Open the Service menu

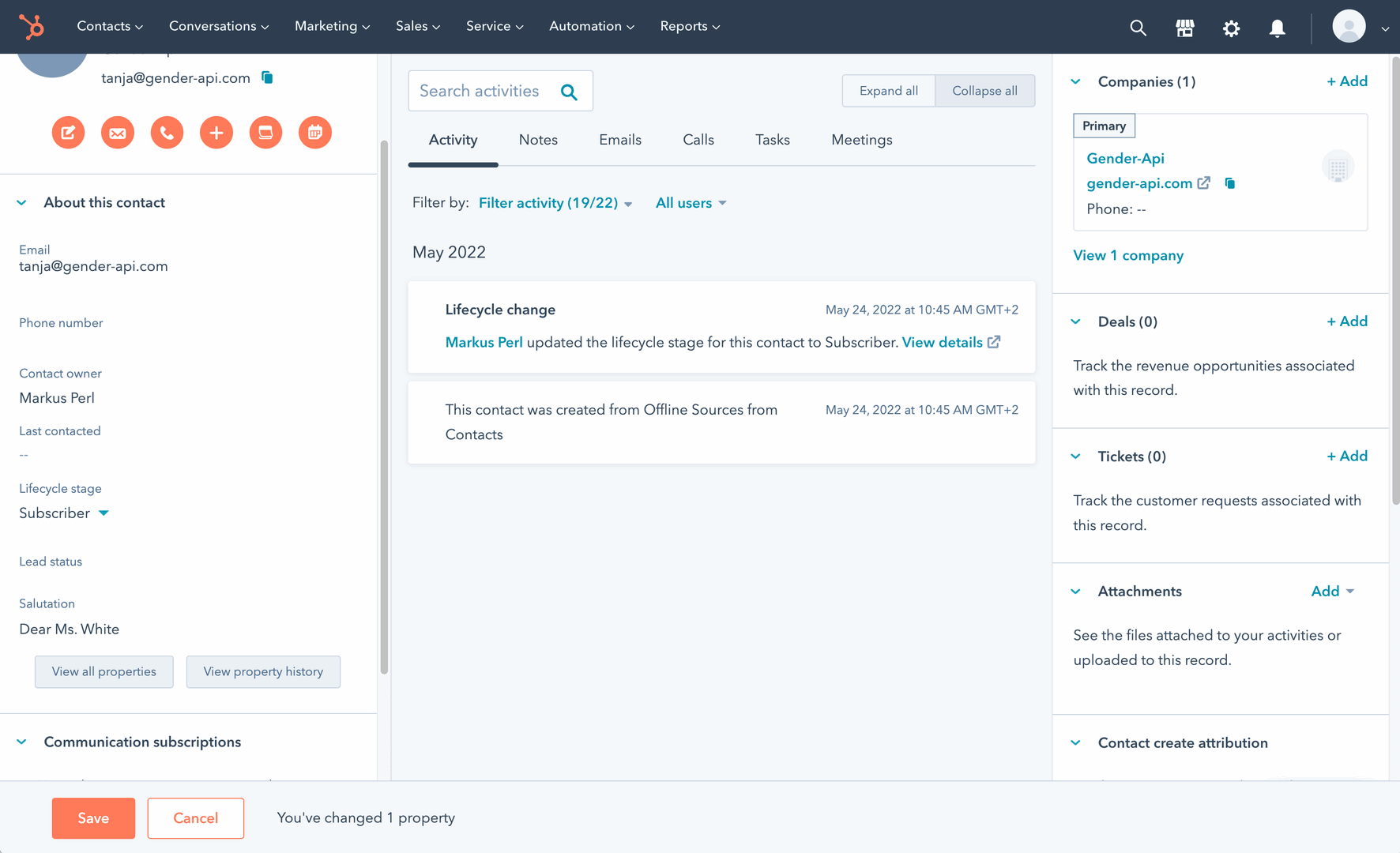pyautogui.click(x=495, y=27)
